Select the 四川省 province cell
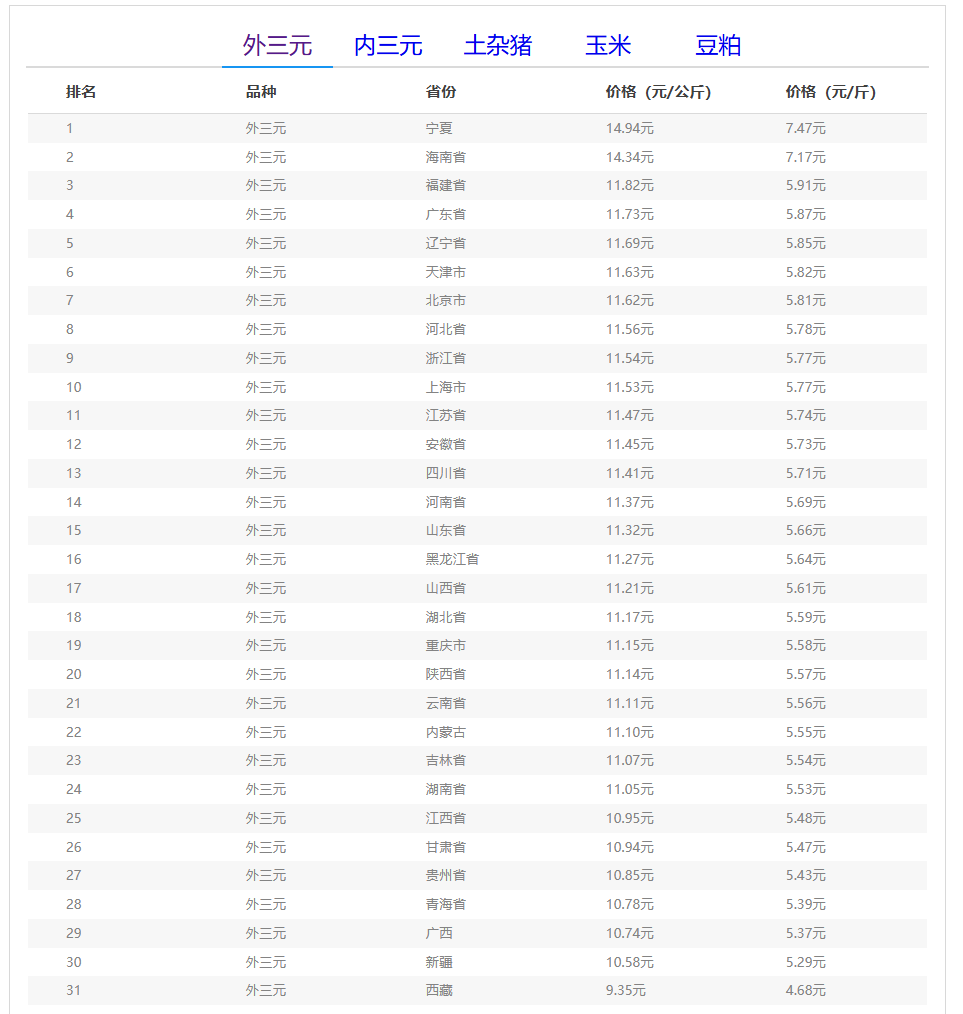 [x=445, y=473]
